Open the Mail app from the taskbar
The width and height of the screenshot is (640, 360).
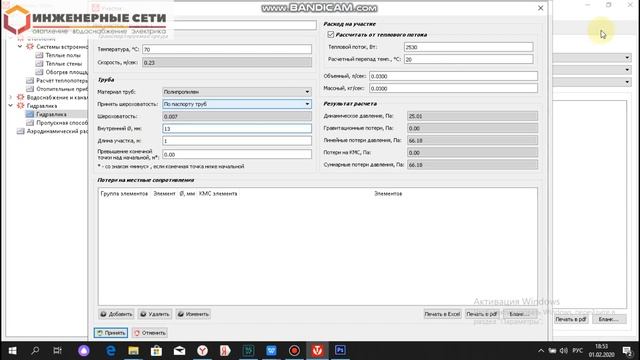tap(180, 350)
